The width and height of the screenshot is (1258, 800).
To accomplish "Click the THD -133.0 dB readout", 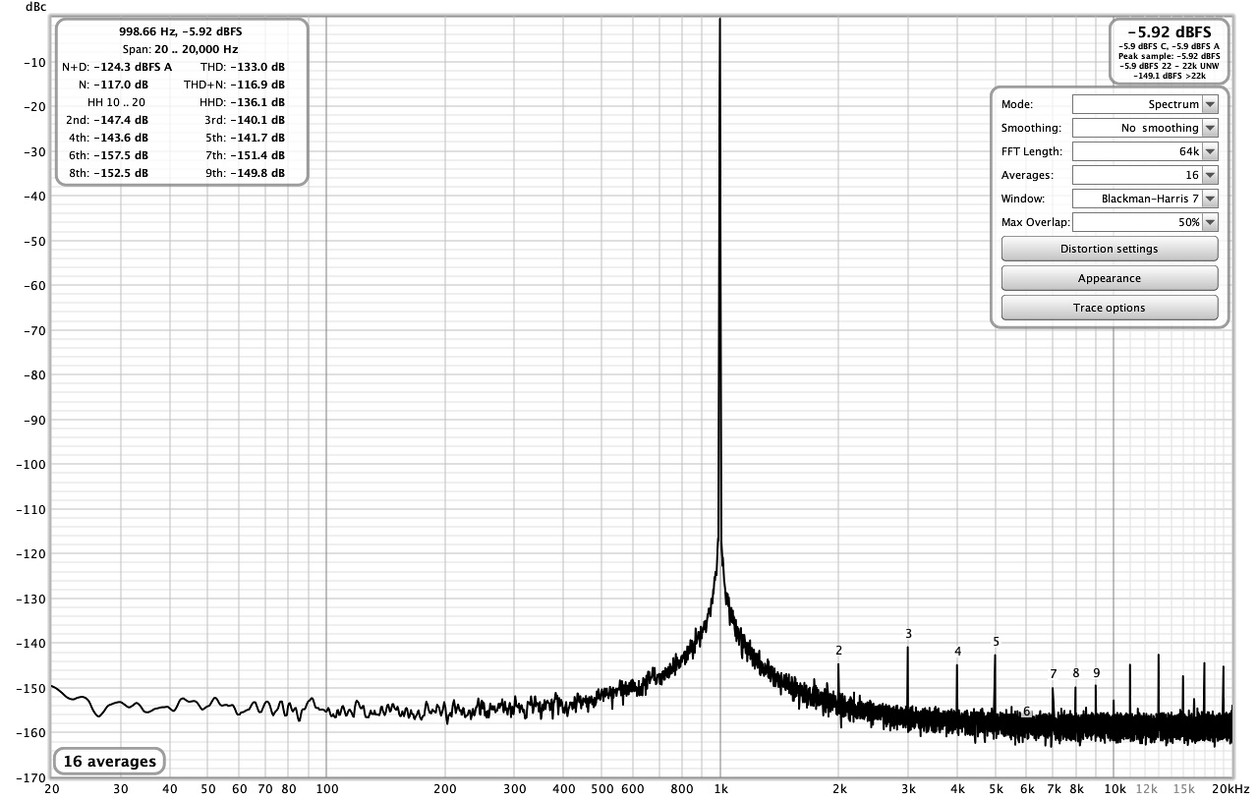I will [x=242, y=67].
